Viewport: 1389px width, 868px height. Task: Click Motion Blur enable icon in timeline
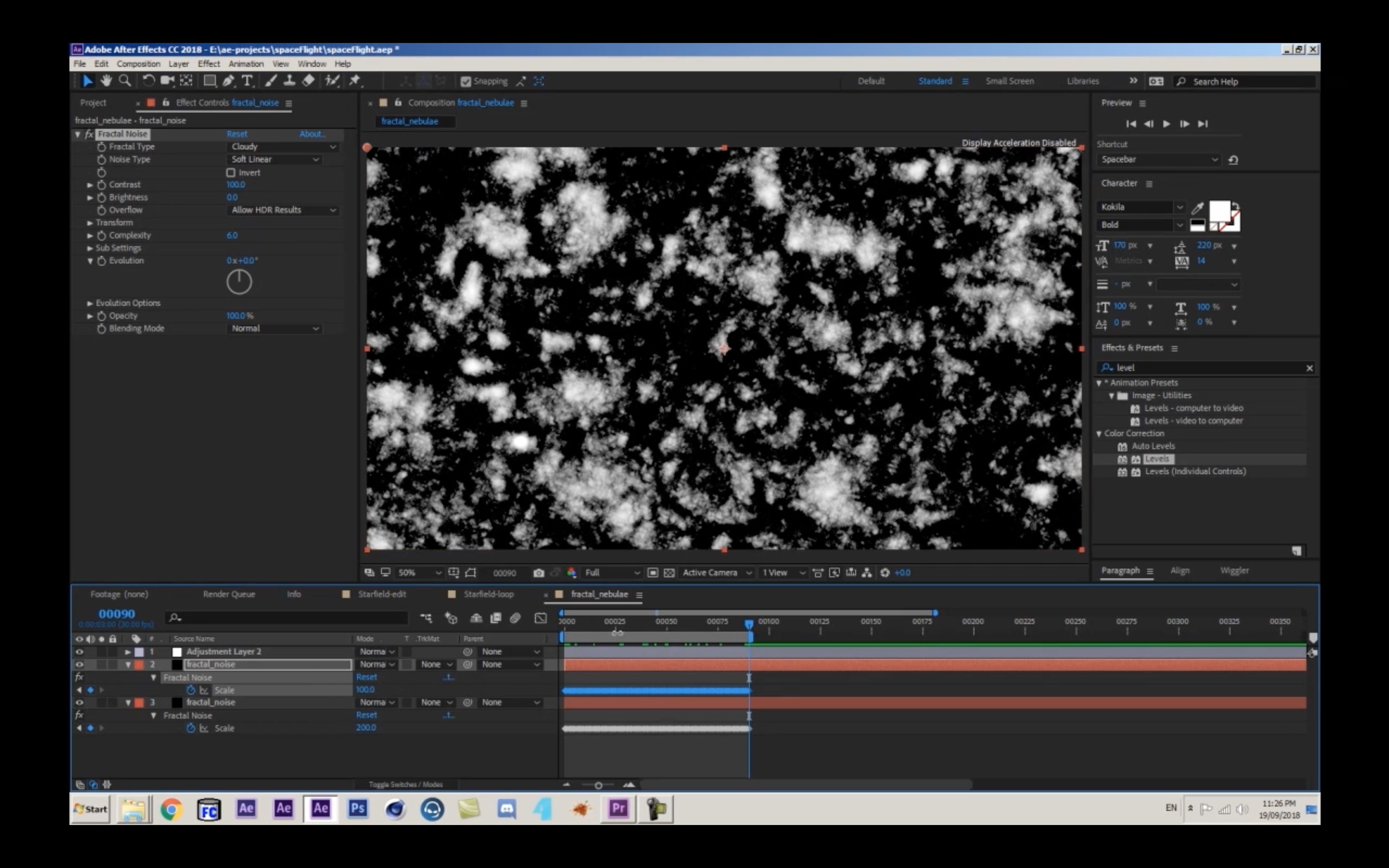pyautogui.click(x=516, y=618)
